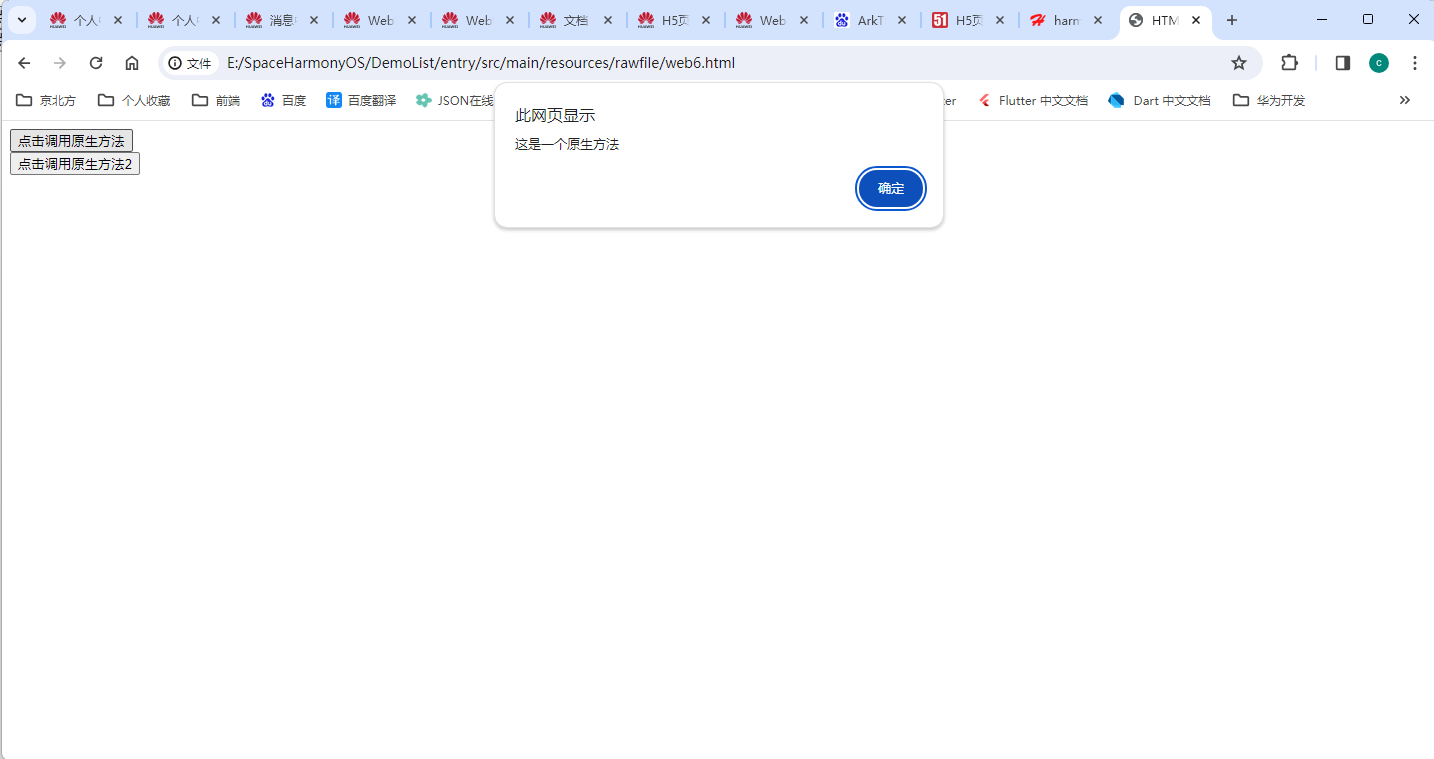Open the Dart 中文文档 bookmark
This screenshot has height=759, width=1434.
click(1160, 100)
